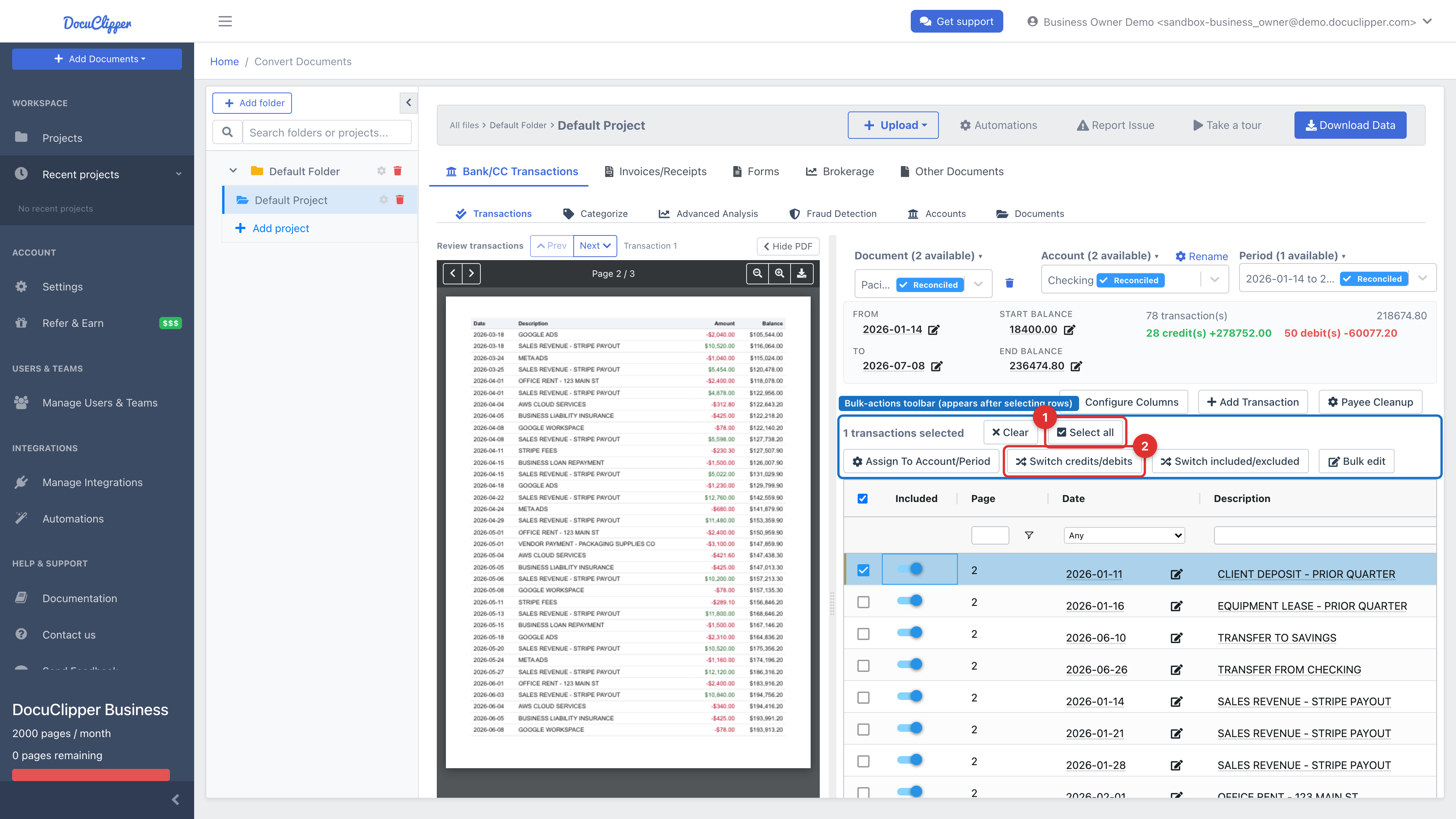Click the Description filter input field
This screenshot has height=819, width=1456.
pyautogui.click(x=1325, y=535)
